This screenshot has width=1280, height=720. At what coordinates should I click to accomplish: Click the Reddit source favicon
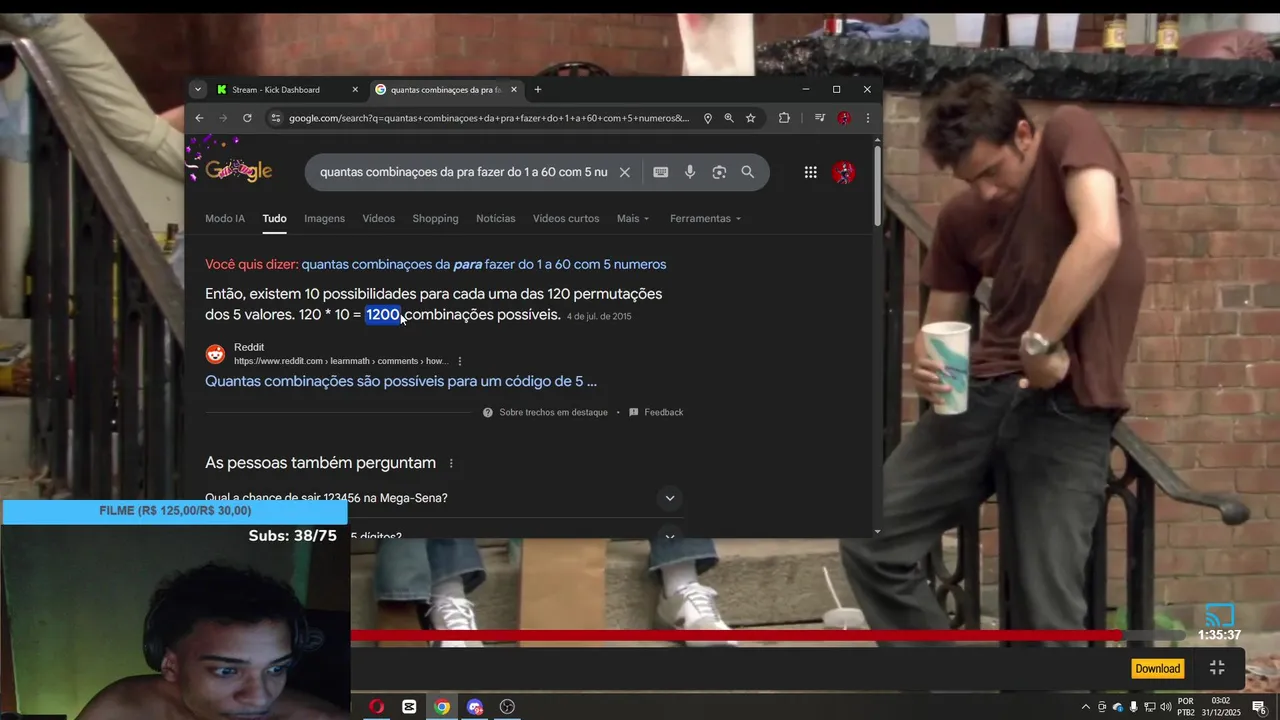pyautogui.click(x=216, y=354)
